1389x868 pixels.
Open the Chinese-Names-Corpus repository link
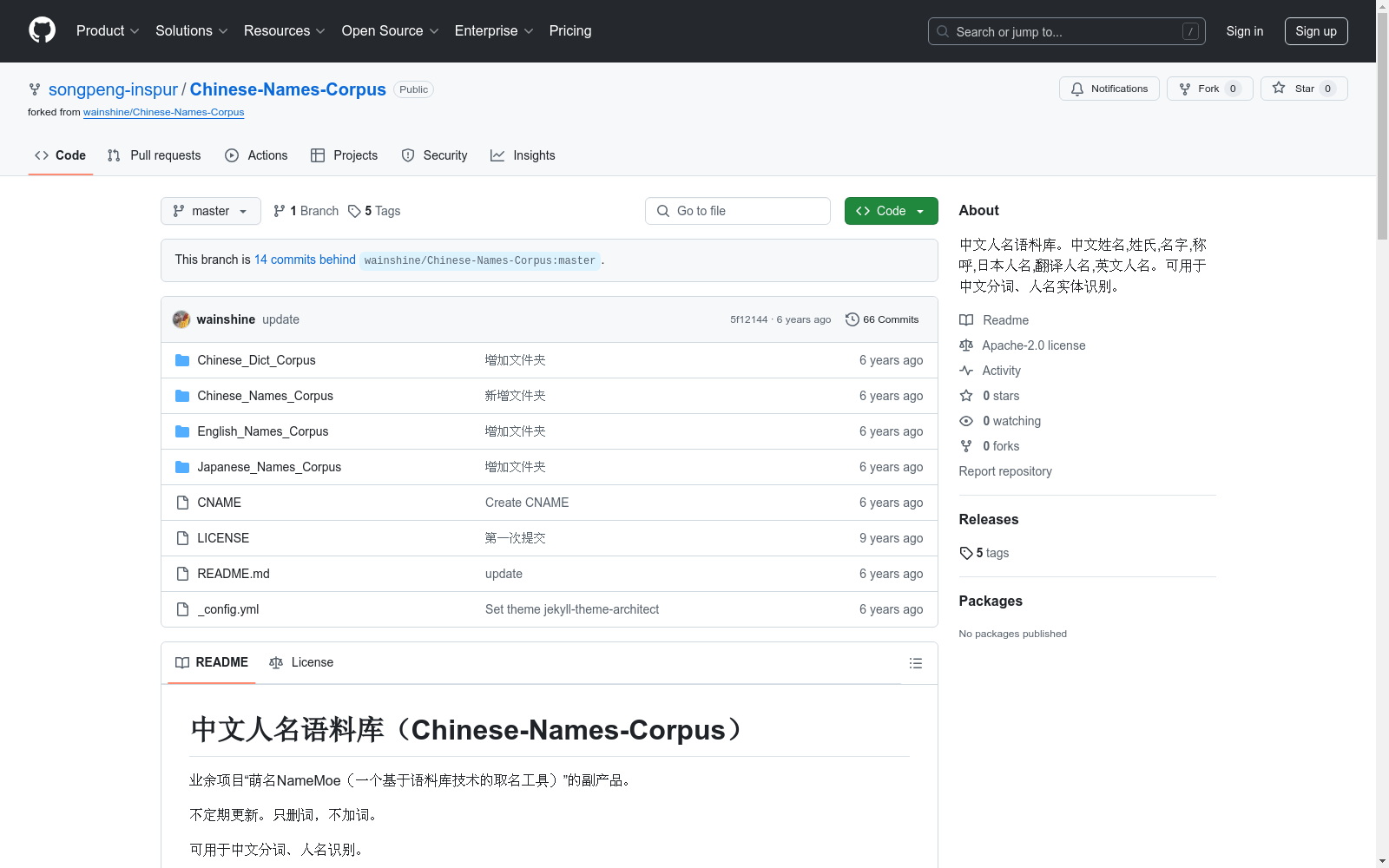coord(288,89)
